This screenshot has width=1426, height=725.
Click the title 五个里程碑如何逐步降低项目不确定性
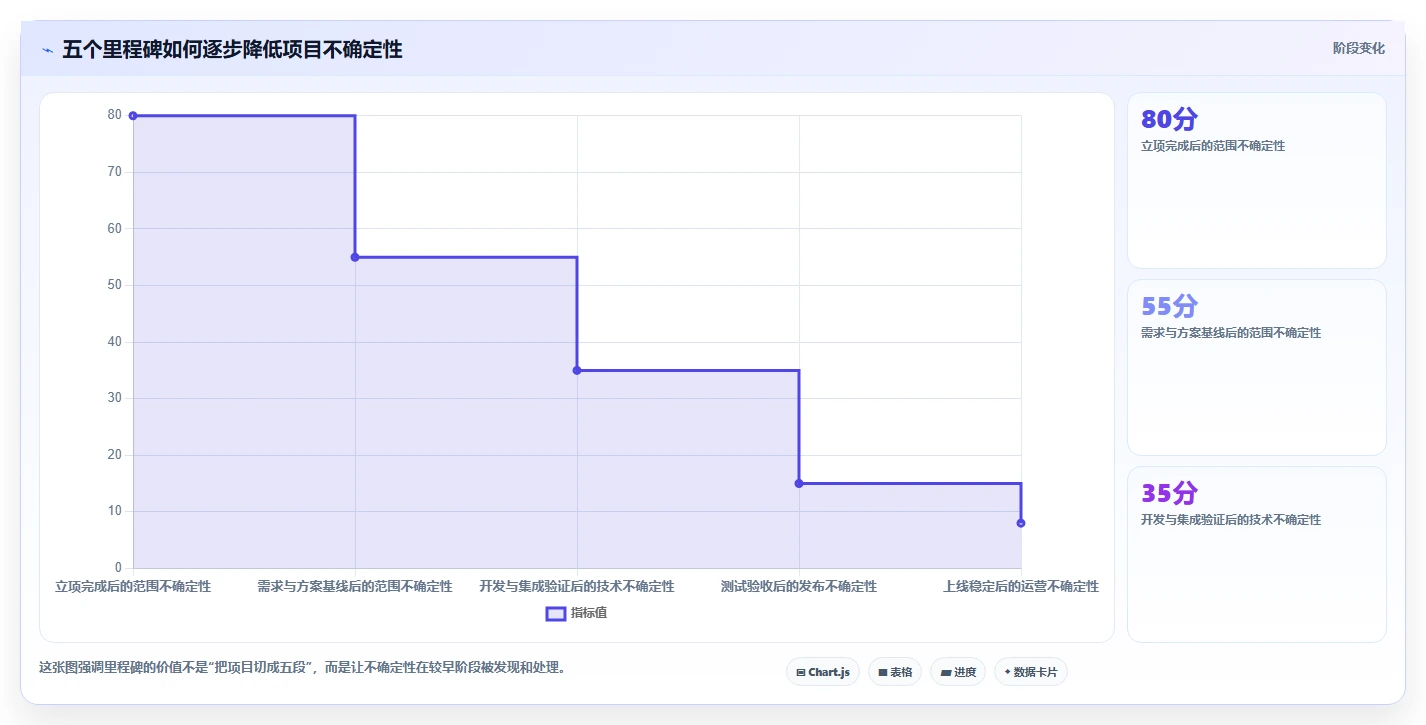[x=232, y=50]
